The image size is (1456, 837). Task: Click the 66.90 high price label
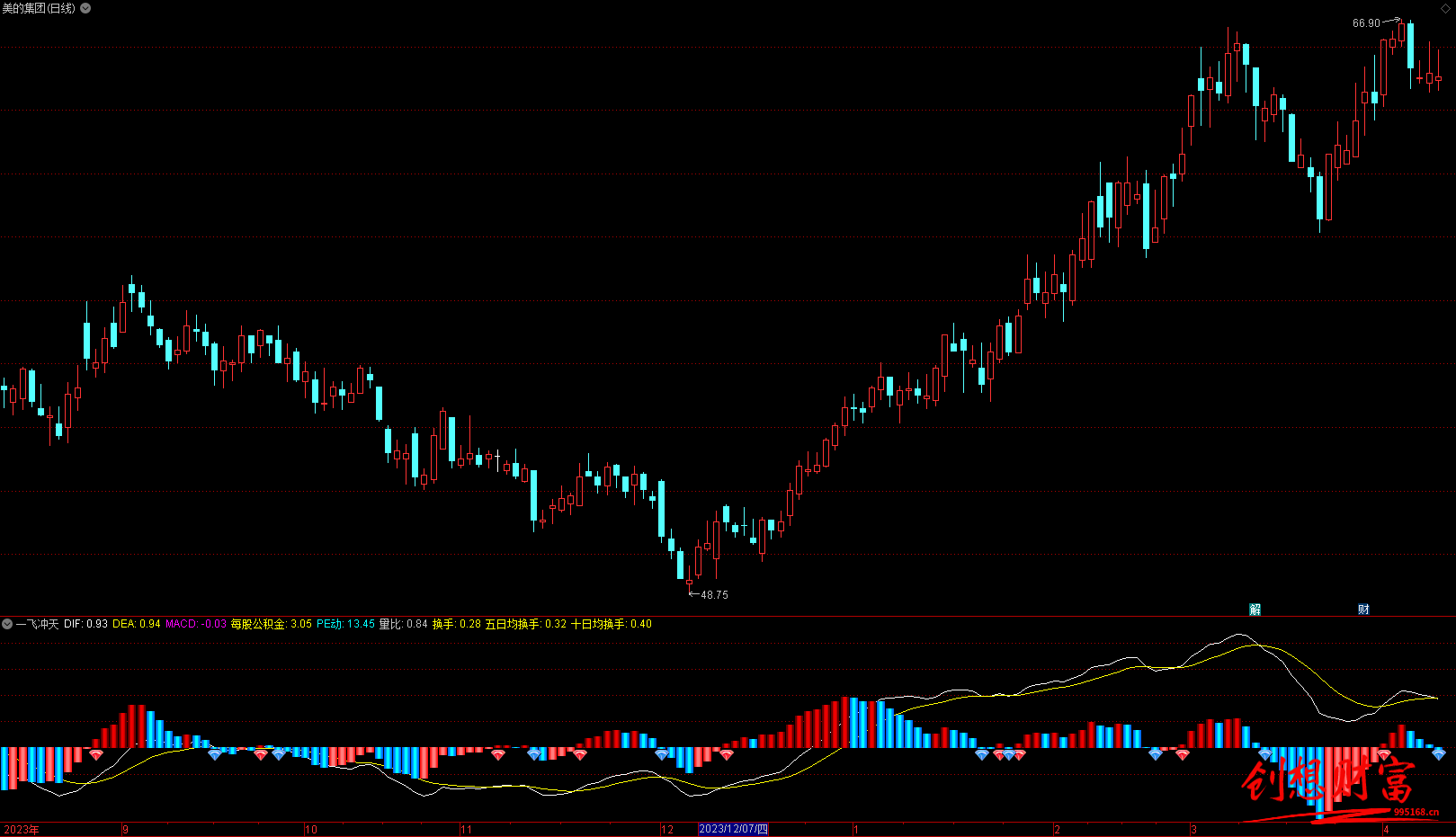(1366, 23)
